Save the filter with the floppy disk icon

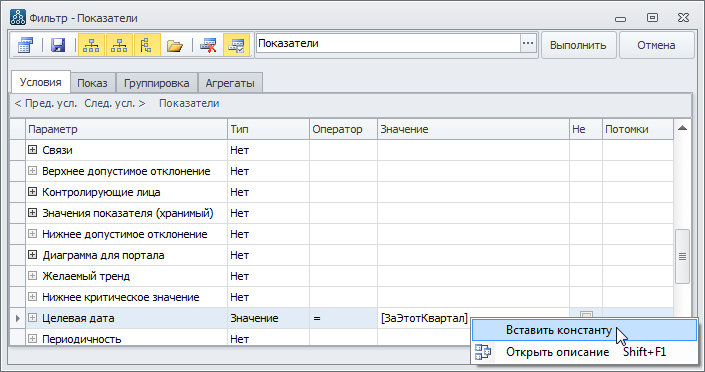tap(58, 45)
